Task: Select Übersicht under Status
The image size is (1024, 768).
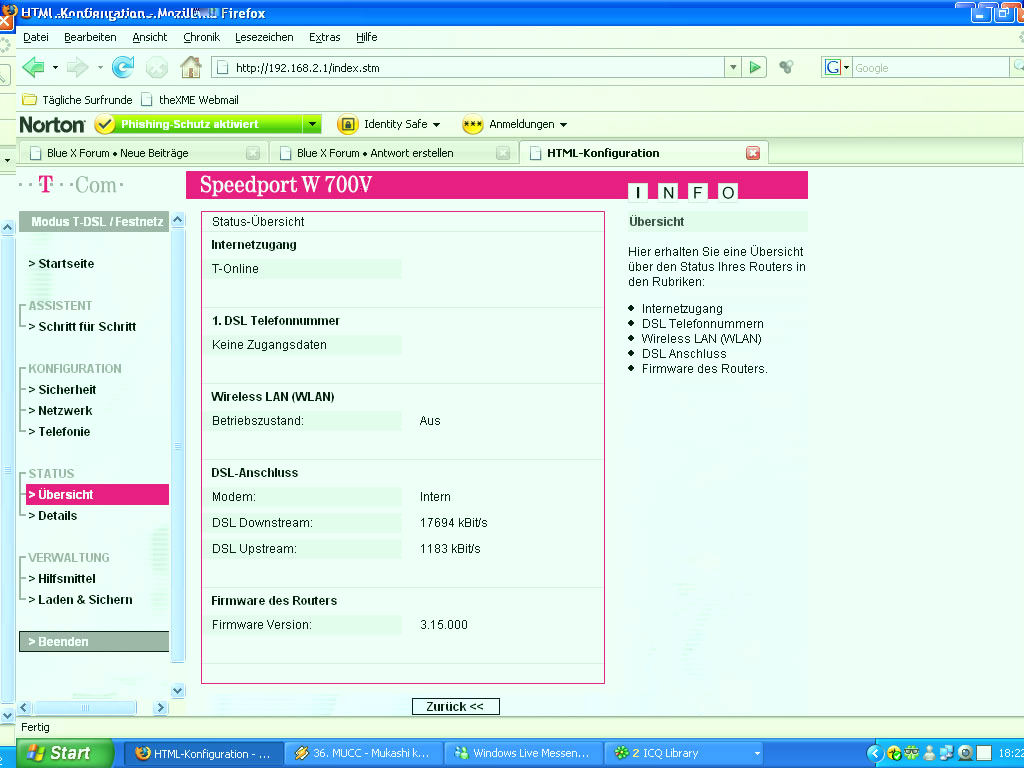Action: pos(97,494)
